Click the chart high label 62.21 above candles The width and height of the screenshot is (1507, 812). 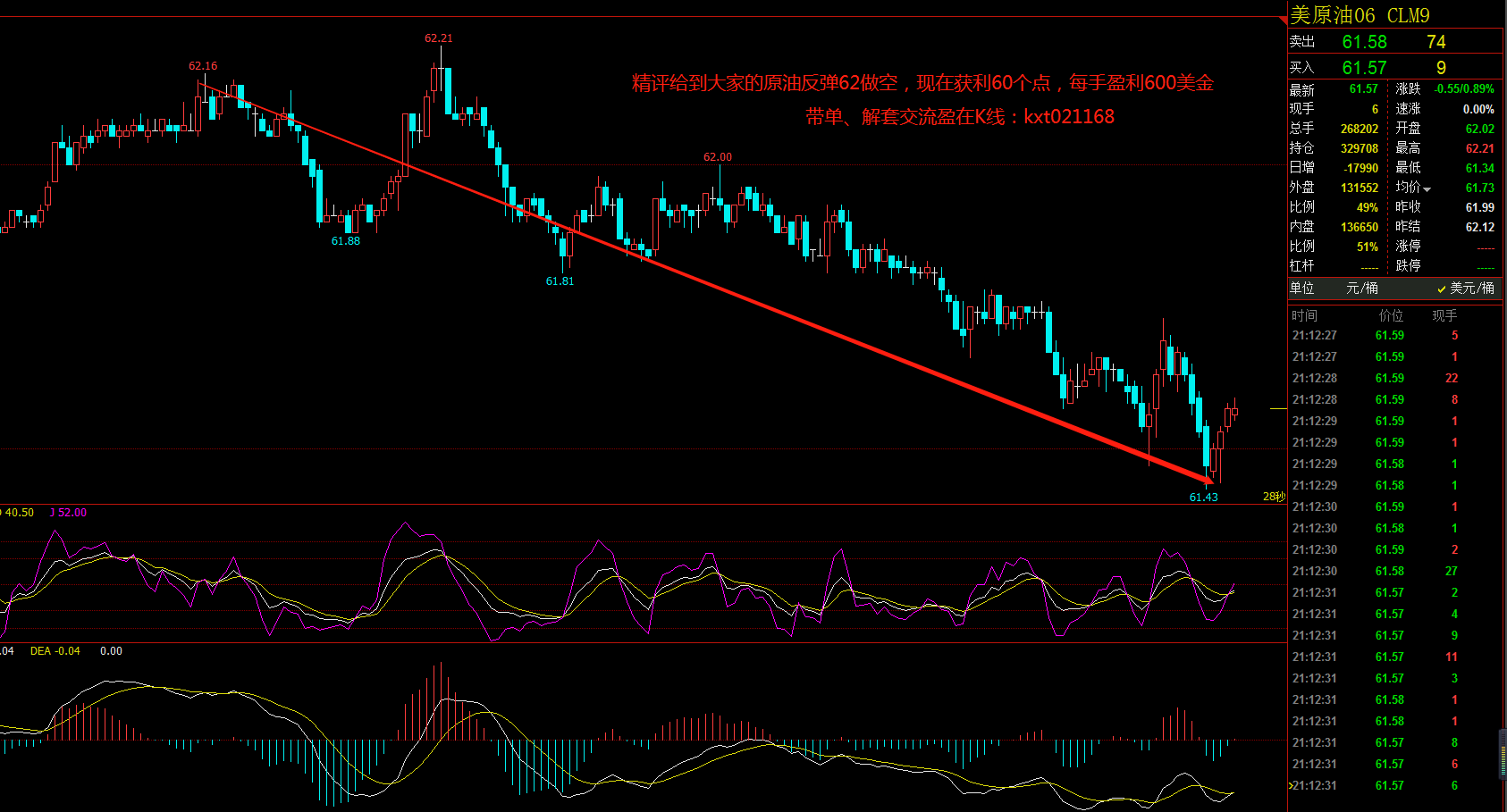(439, 38)
